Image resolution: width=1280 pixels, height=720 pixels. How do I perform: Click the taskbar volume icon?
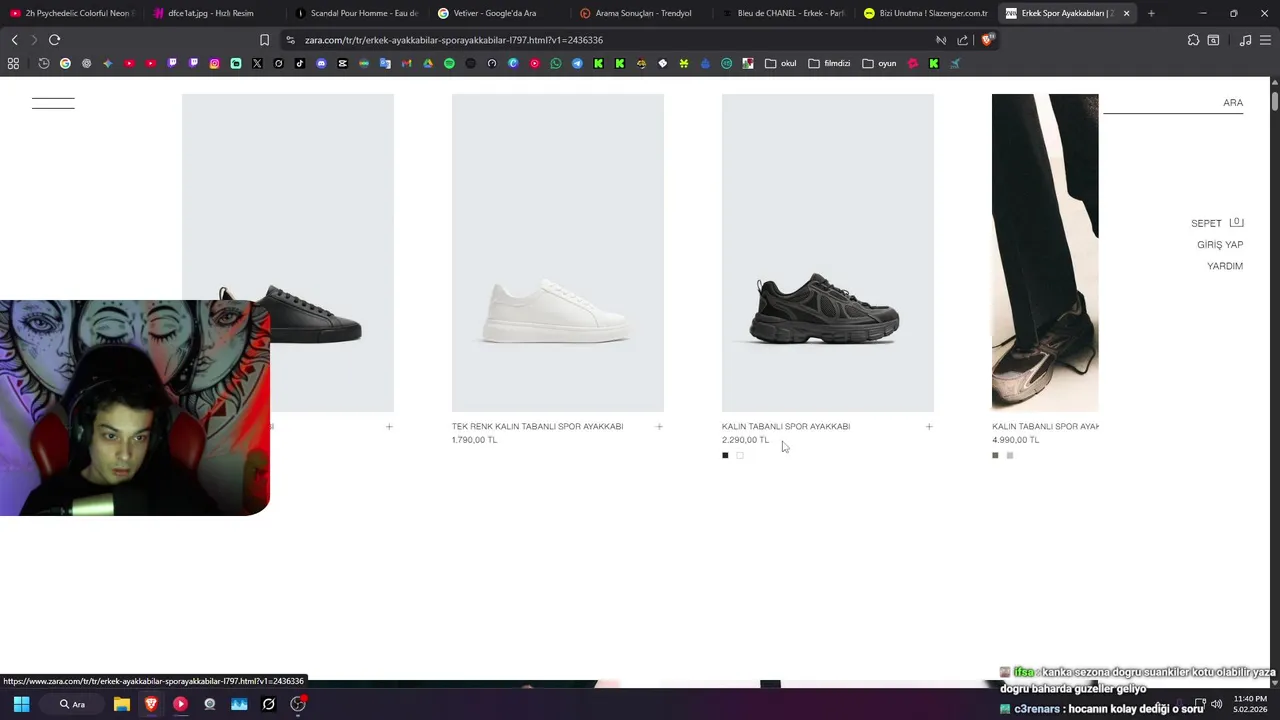[x=1217, y=704]
